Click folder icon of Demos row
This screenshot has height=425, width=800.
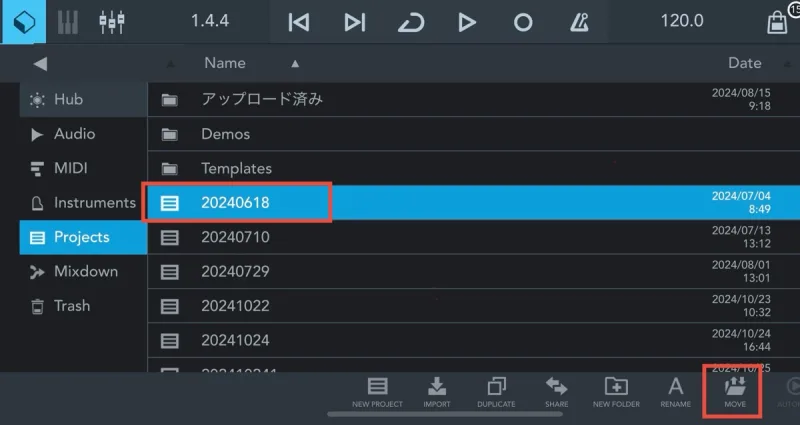pyautogui.click(x=169, y=135)
